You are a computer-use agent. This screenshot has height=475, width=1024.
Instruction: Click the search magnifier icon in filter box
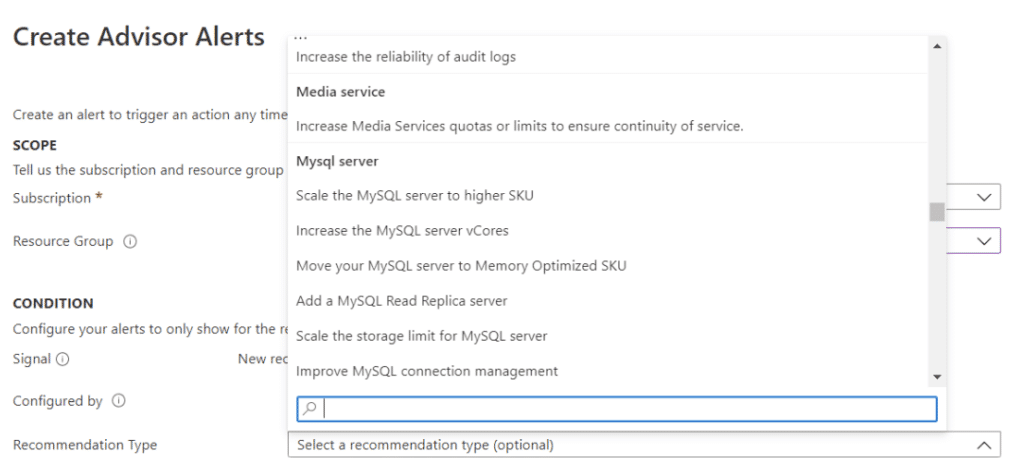310,409
